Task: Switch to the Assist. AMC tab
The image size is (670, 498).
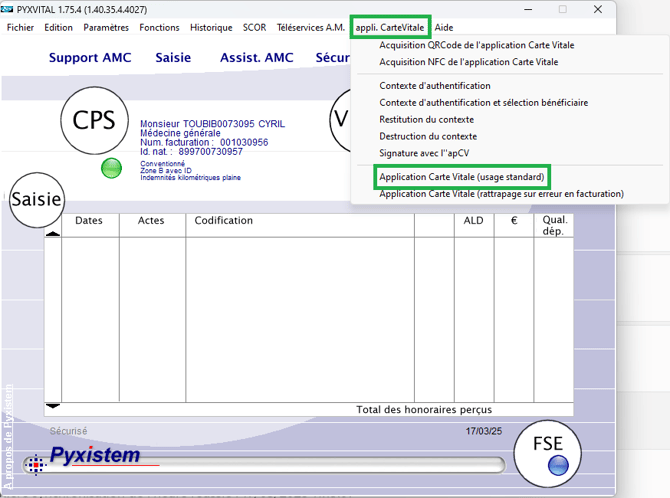Action: pyautogui.click(x=257, y=58)
